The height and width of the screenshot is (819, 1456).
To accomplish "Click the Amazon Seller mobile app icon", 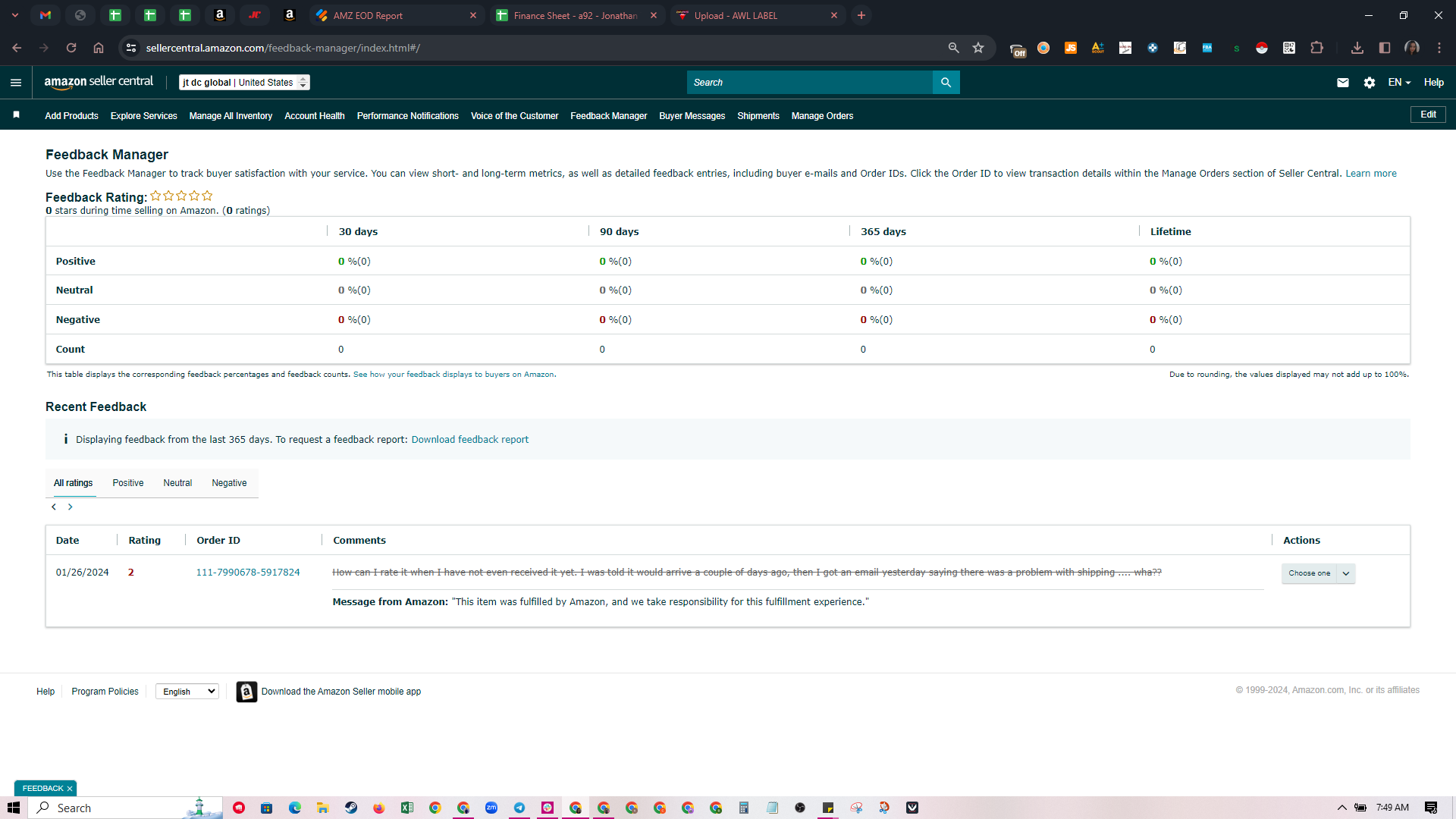I will coord(246,692).
